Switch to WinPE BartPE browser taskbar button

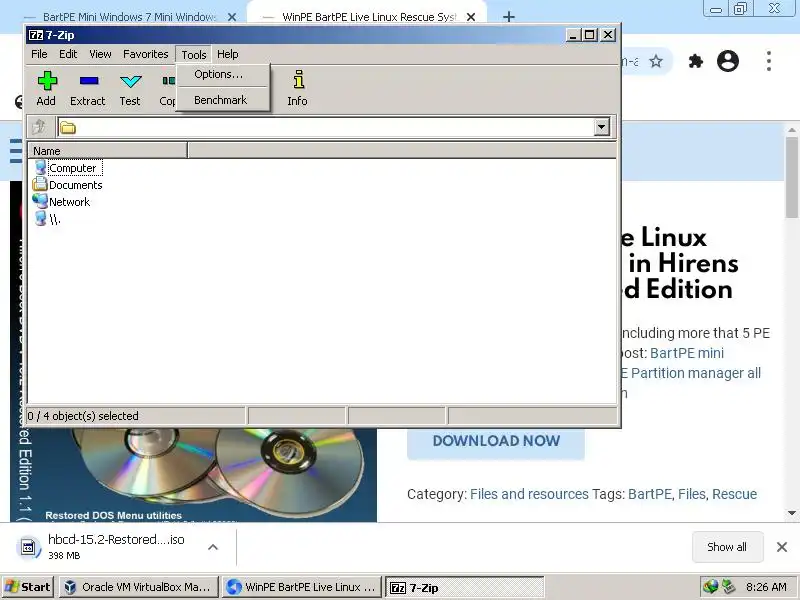tap(303, 587)
